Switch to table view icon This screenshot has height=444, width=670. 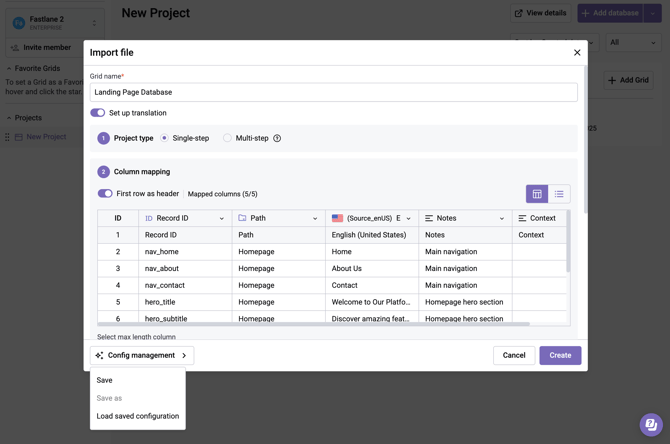click(x=537, y=194)
